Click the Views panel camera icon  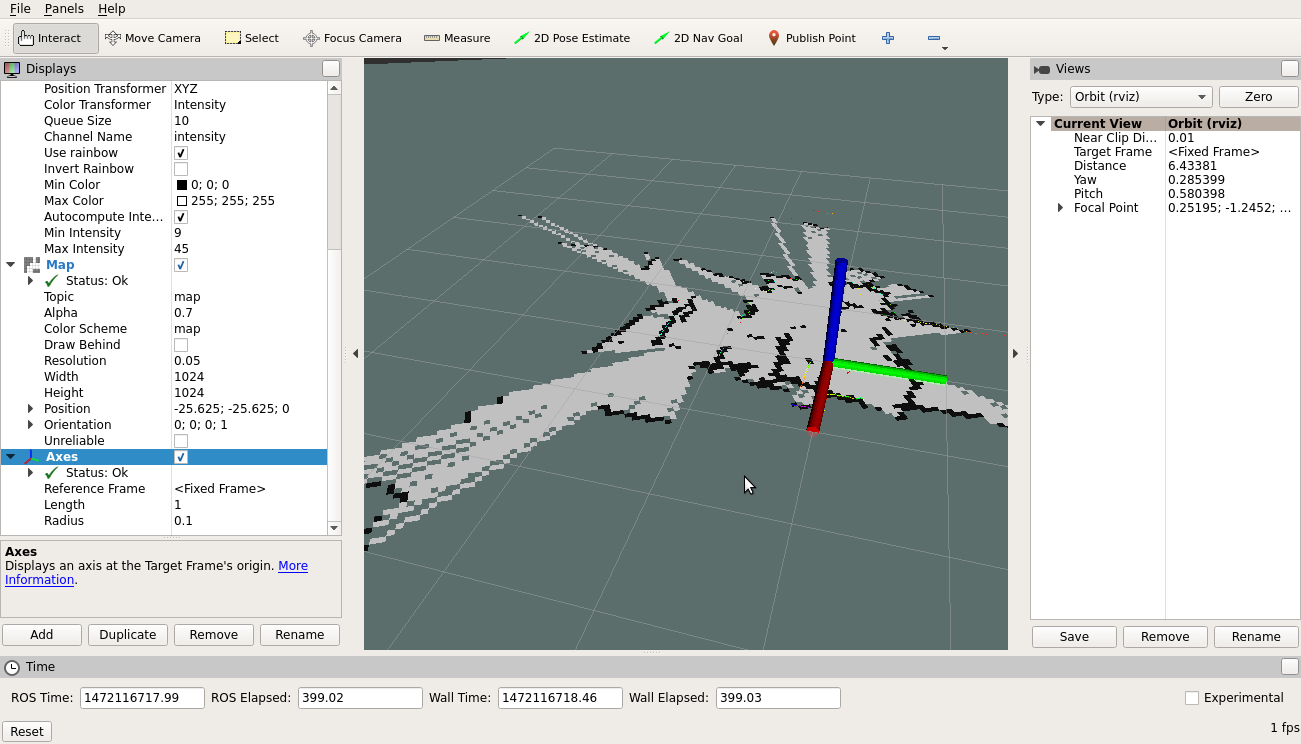[x=1042, y=69]
